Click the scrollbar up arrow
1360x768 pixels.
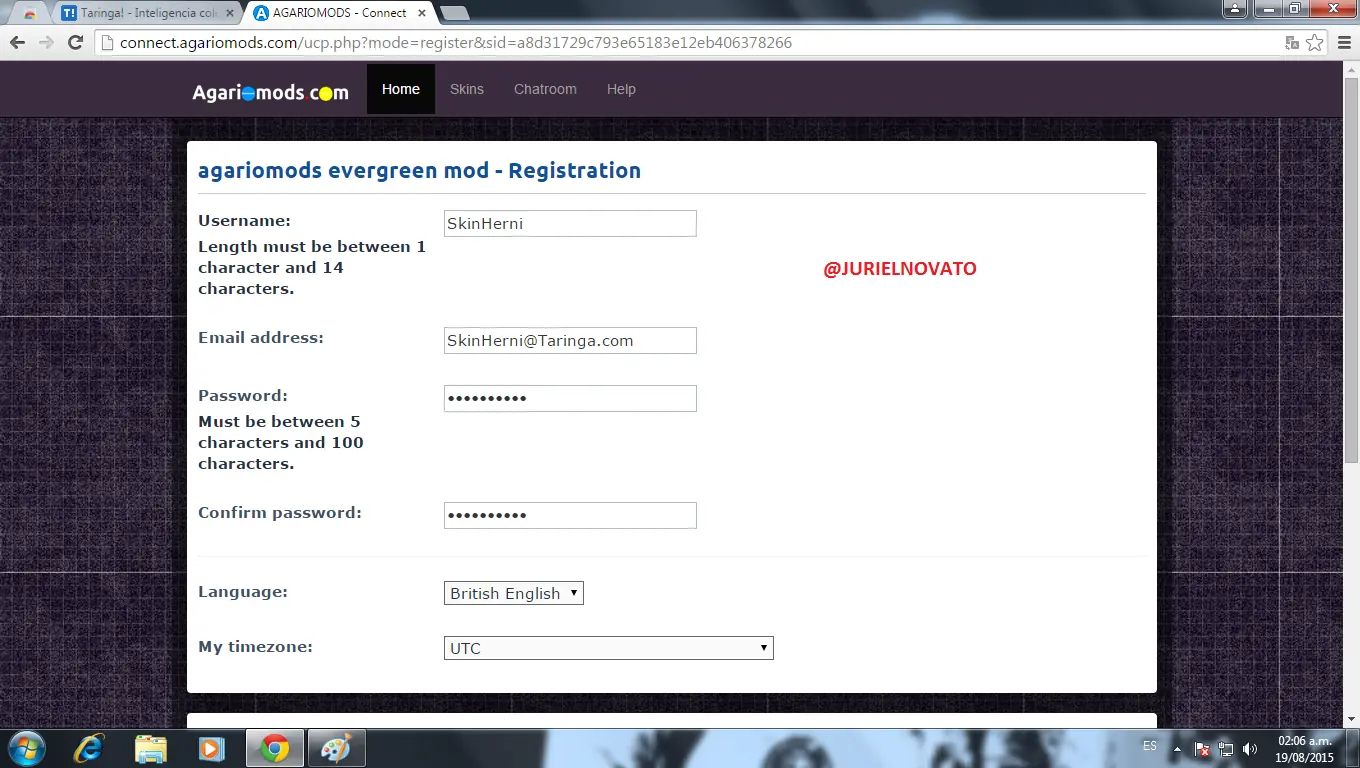coord(1351,69)
